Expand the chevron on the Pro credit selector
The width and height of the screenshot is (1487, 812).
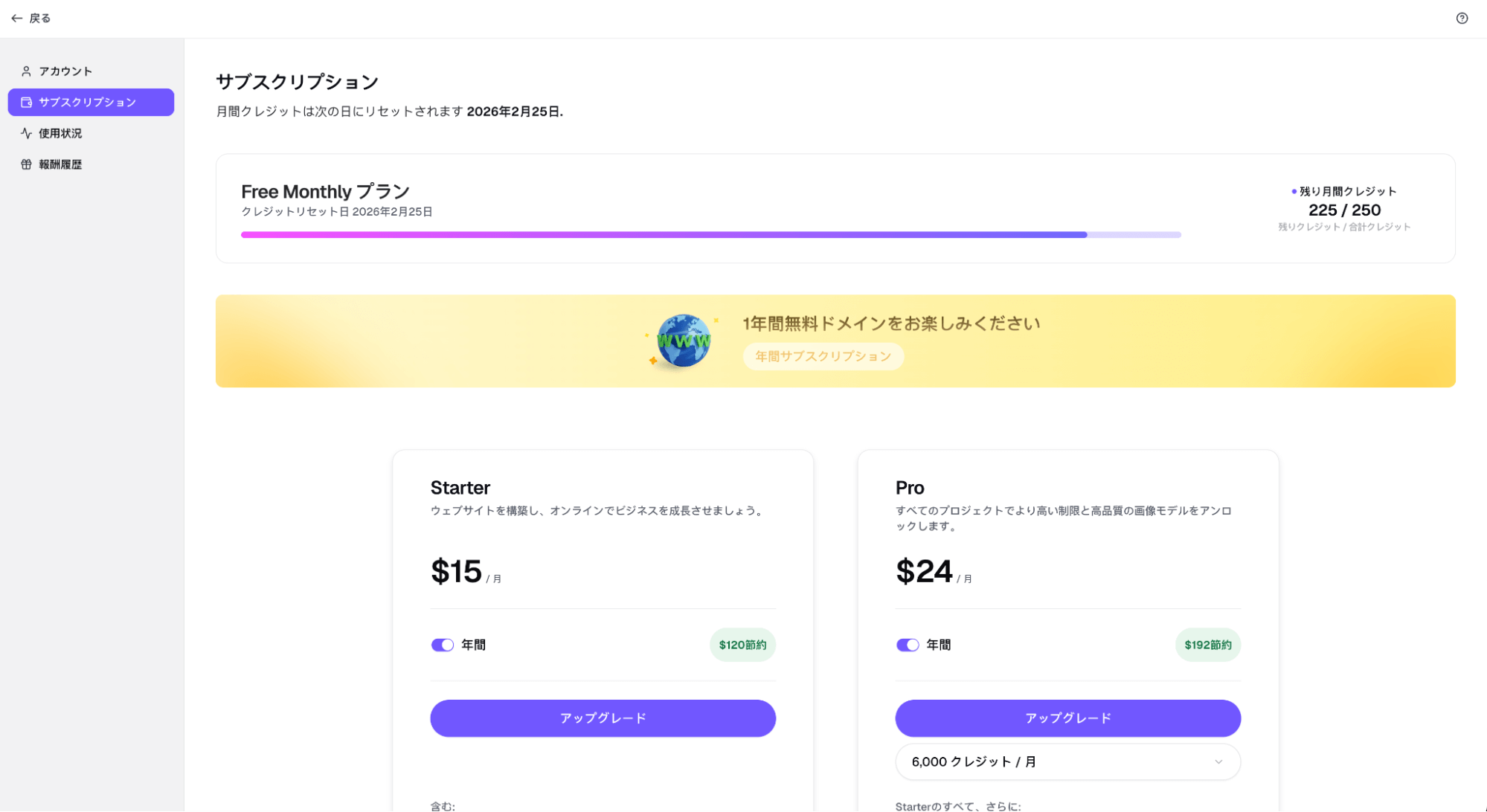pyautogui.click(x=1218, y=761)
